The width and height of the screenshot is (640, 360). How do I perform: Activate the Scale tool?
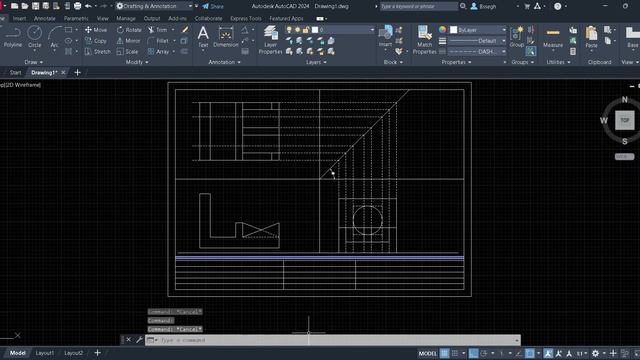point(127,51)
